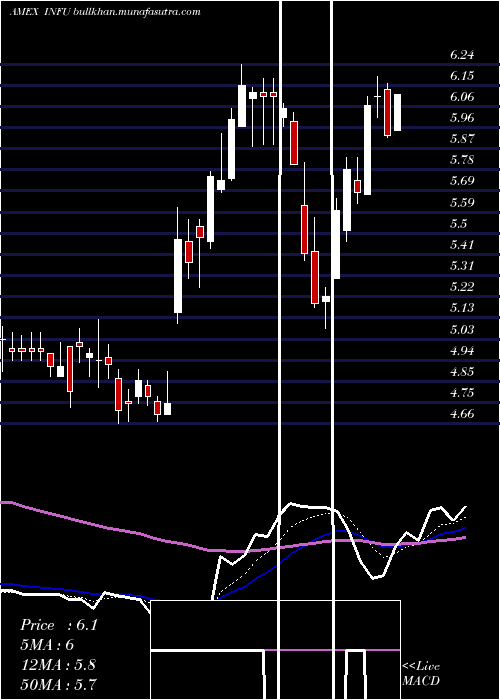The width and height of the screenshot is (500, 700).
Task: Click the large red candle before the last bar
Action: coord(388,112)
